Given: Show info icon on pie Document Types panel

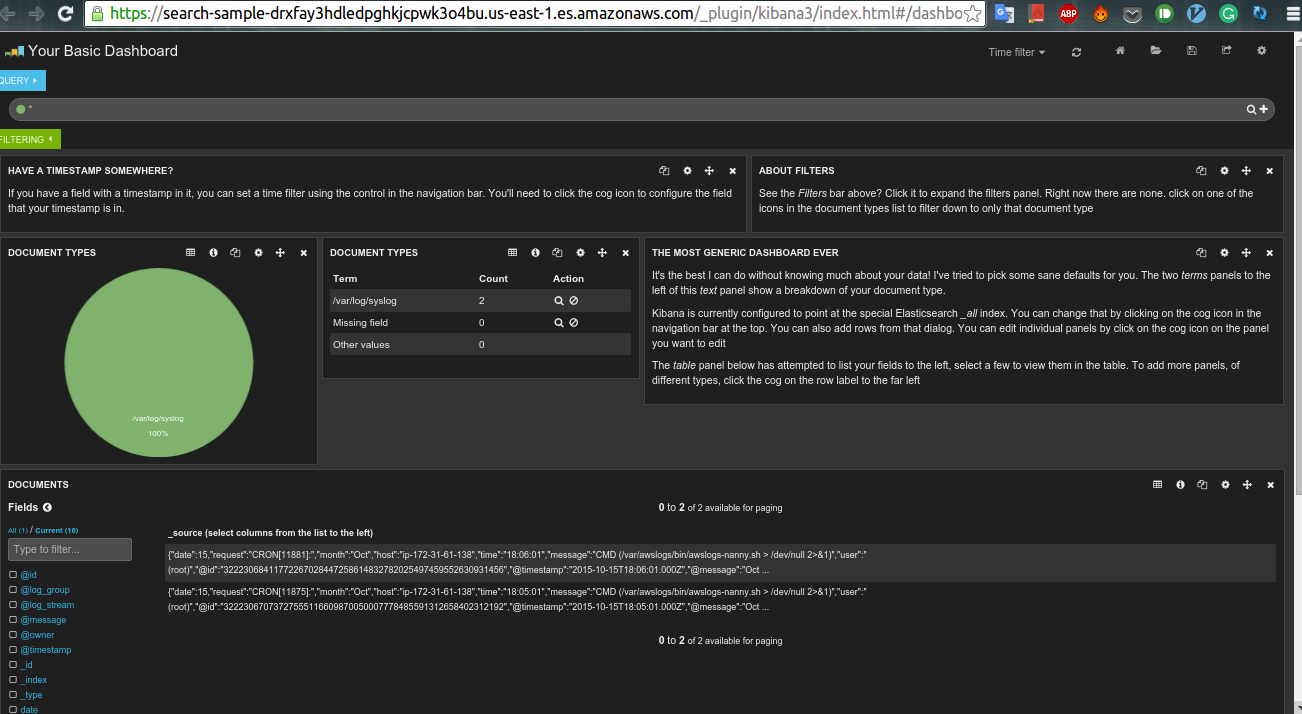Looking at the screenshot, I should (213, 253).
